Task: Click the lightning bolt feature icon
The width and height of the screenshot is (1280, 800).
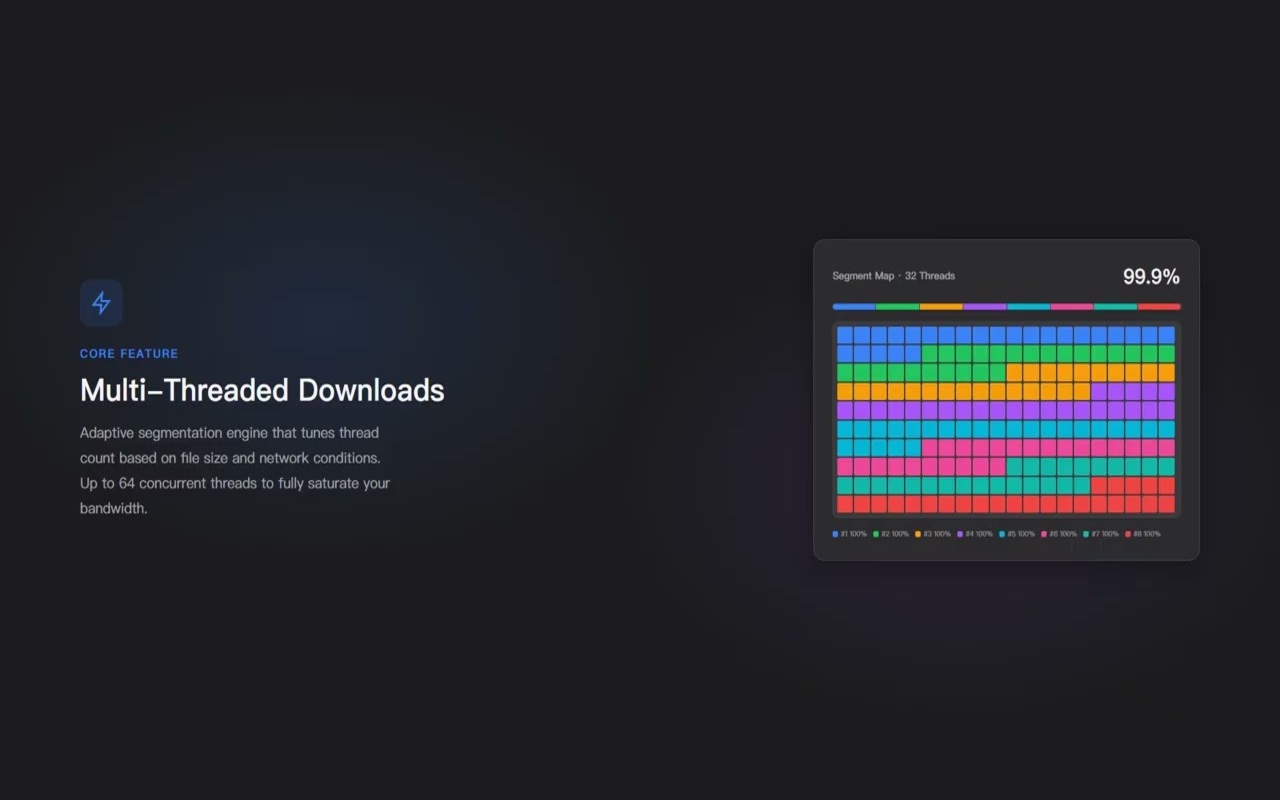Action: pos(101,303)
